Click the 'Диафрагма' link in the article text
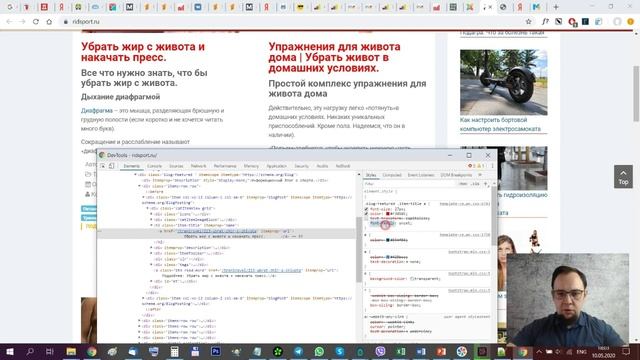This screenshot has width=640, height=360. pyautogui.click(x=97, y=111)
